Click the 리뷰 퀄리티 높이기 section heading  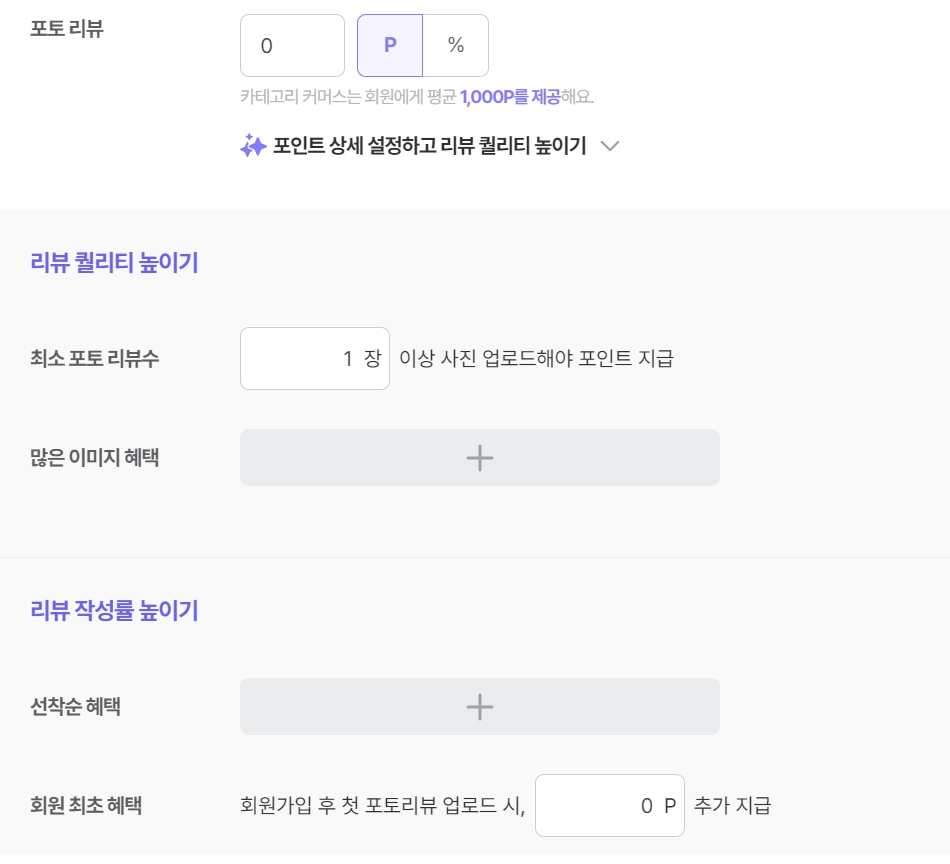(114, 263)
